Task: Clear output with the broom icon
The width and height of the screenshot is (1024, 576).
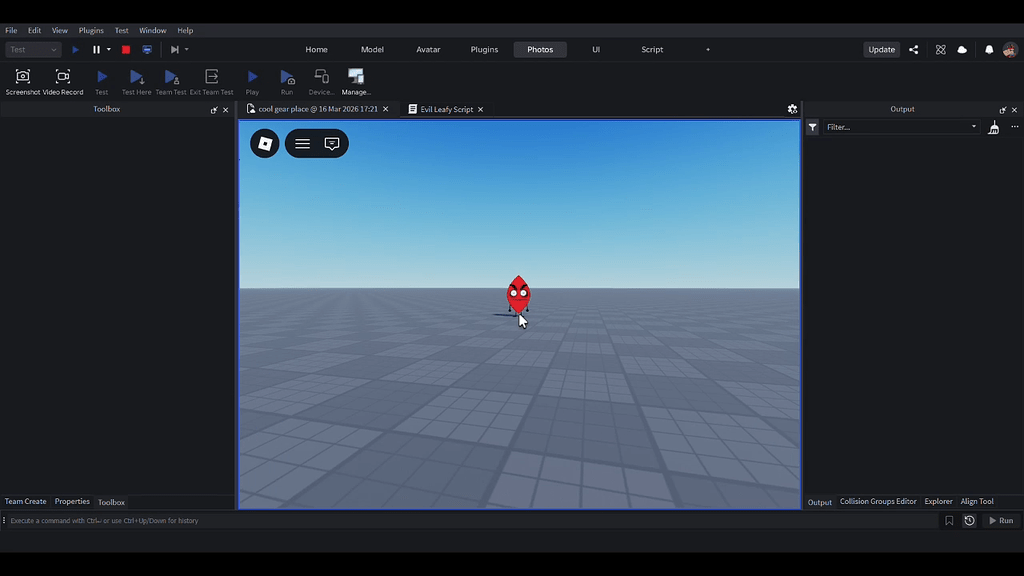Action: click(993, 127)
